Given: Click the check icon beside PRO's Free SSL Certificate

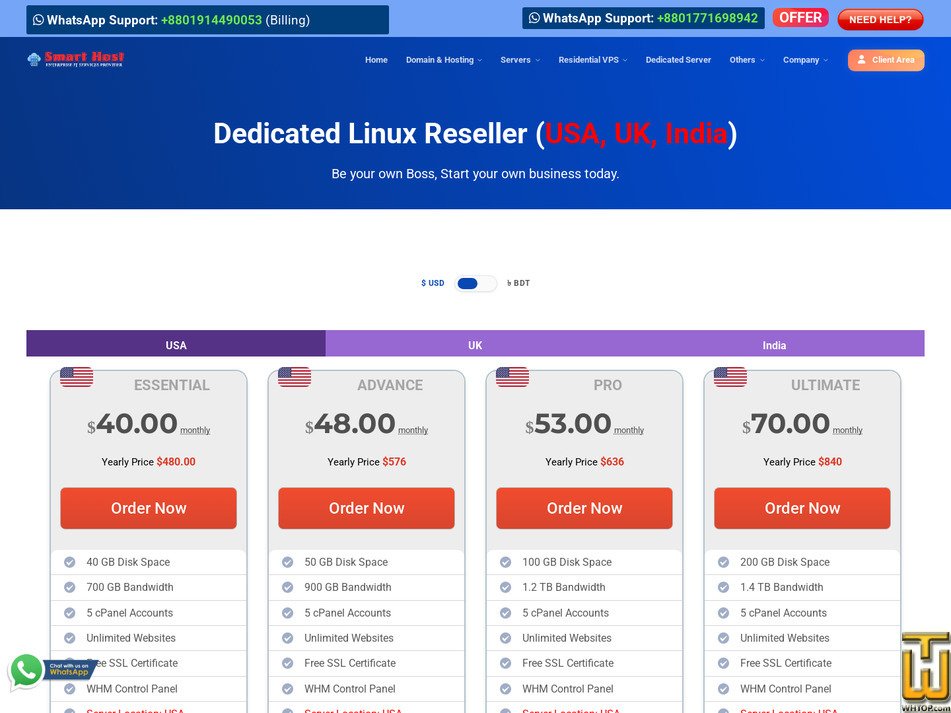Looking at the screenshot, I should pyautogui.click(x=505, y=663).
